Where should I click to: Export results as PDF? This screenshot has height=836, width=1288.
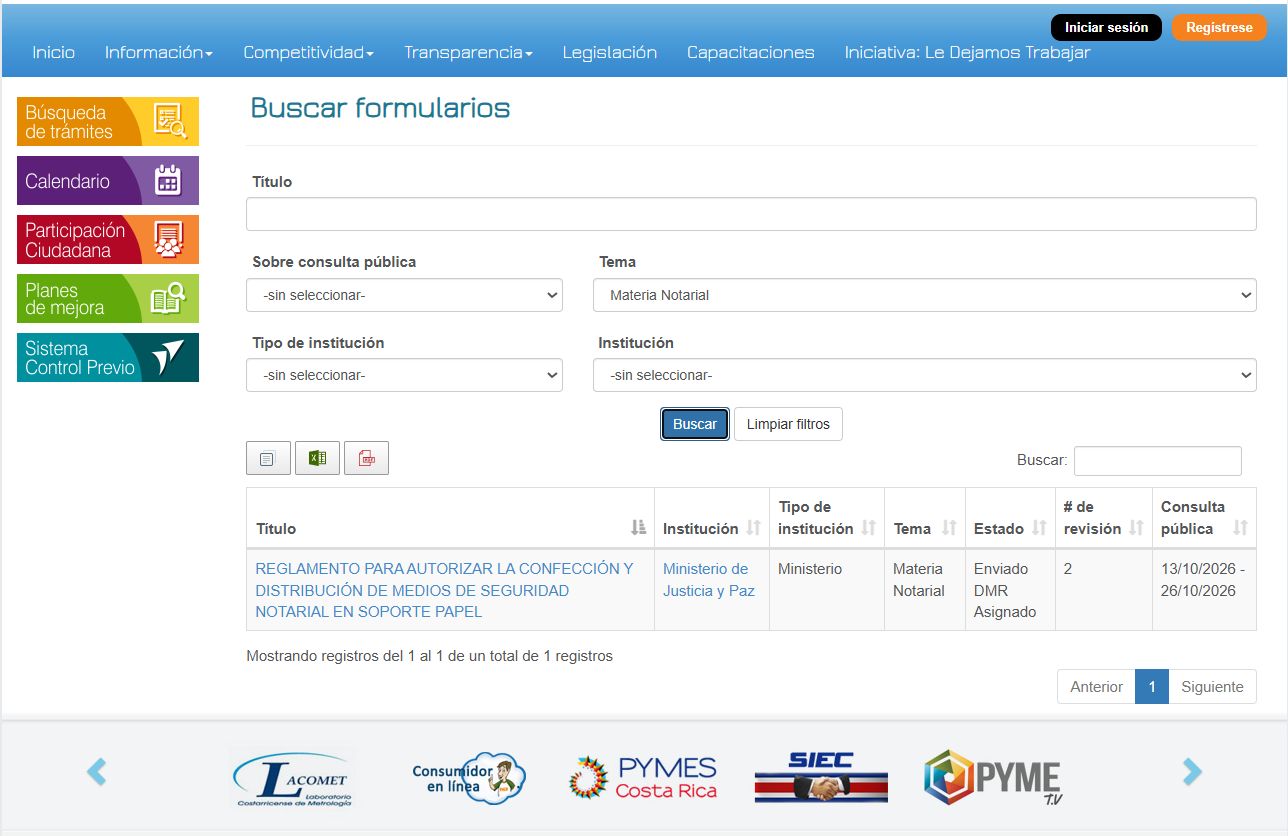point(366,458)
